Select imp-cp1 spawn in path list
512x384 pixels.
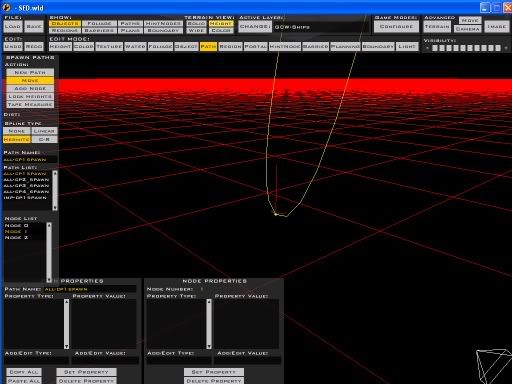(x=25, y=198)
